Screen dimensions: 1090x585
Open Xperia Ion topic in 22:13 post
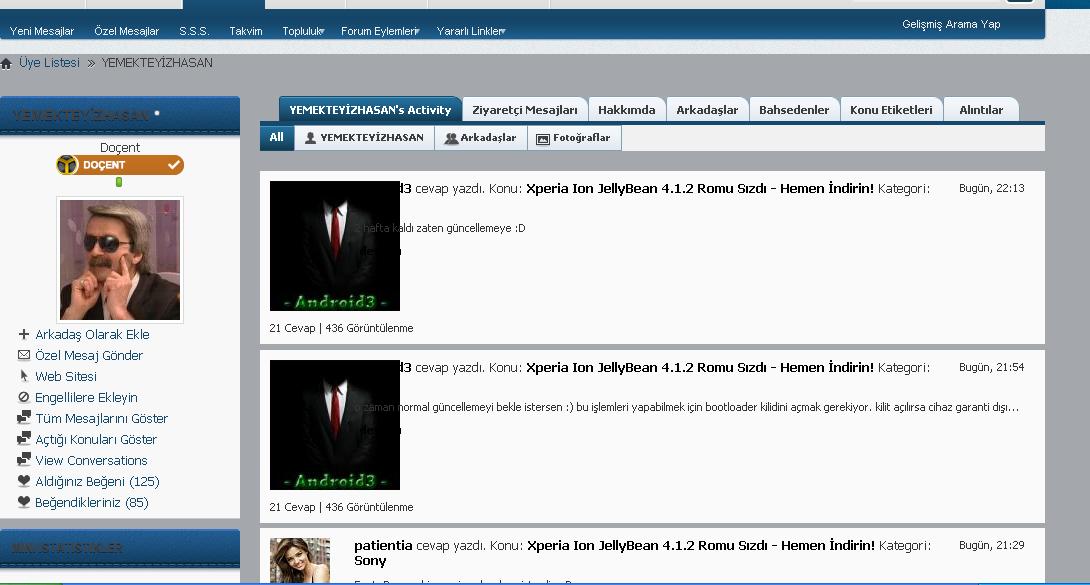point(699,188)
